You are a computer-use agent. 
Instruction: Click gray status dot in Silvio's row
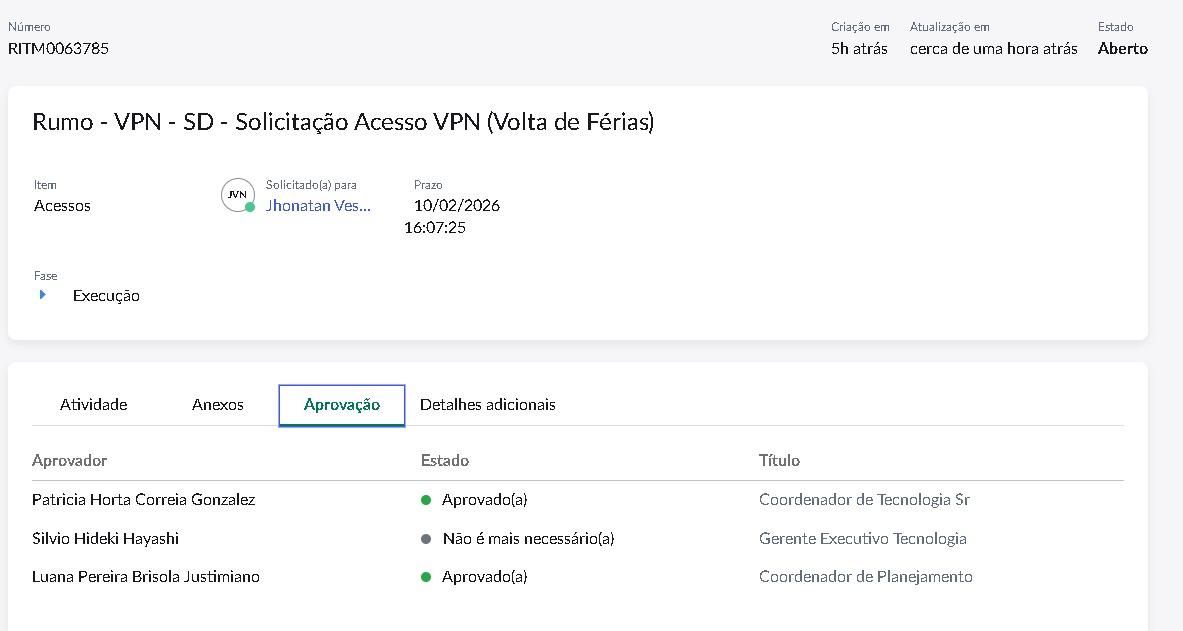(x=426, y=539)
